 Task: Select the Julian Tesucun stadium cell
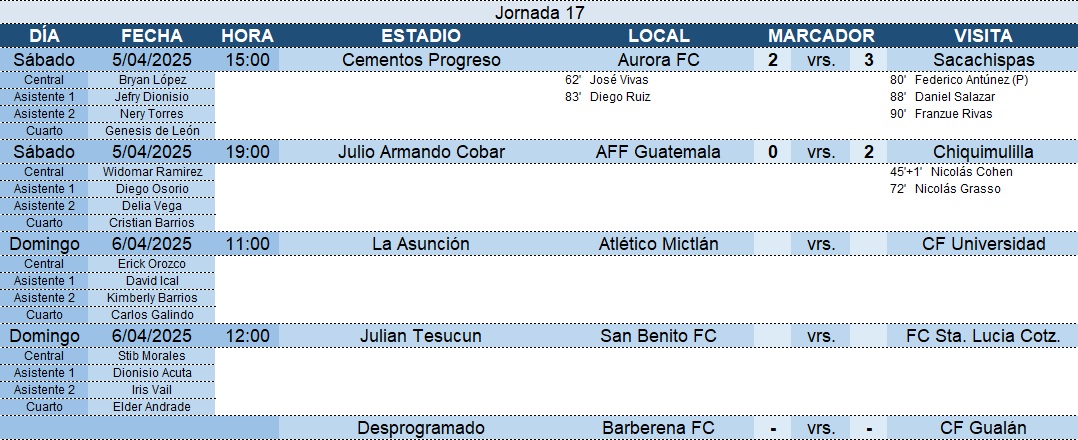click(x=421, y=336)
